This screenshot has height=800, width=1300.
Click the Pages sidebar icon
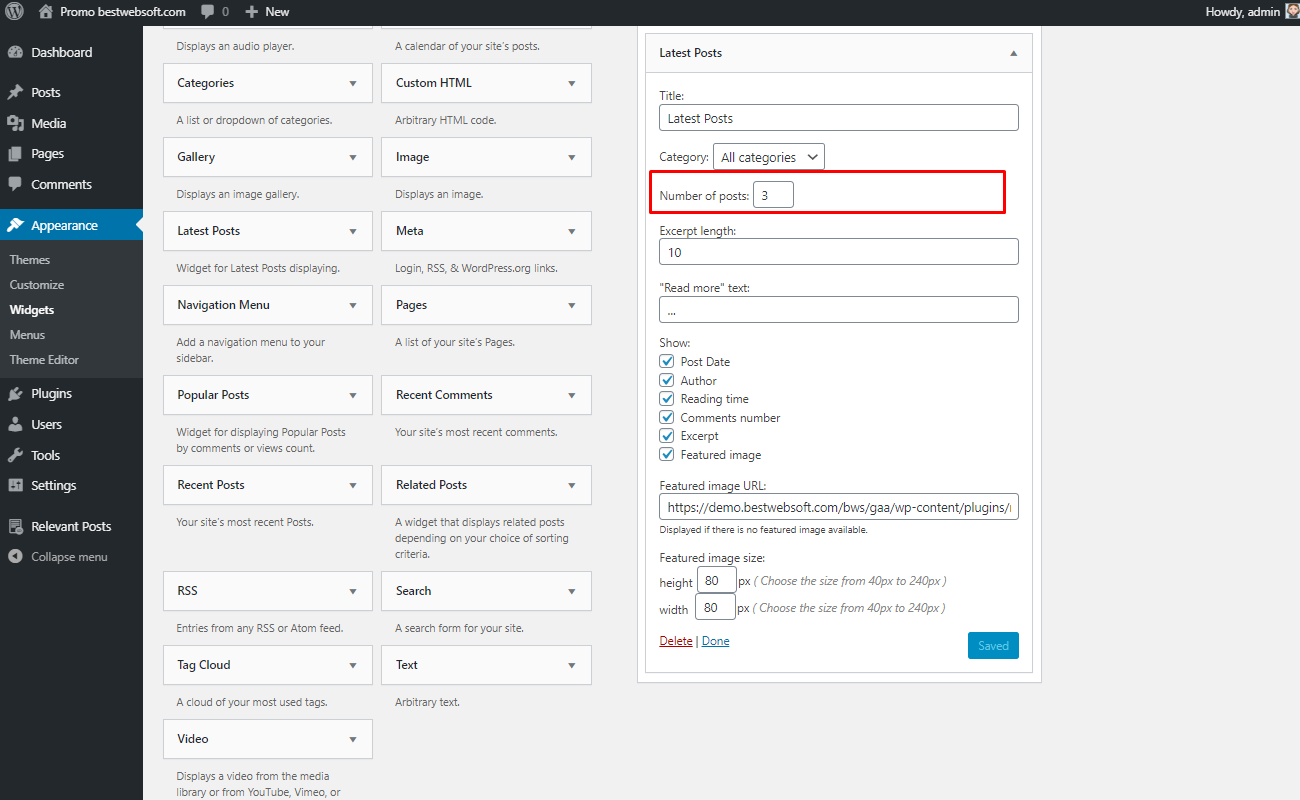(x=15, y=154)
